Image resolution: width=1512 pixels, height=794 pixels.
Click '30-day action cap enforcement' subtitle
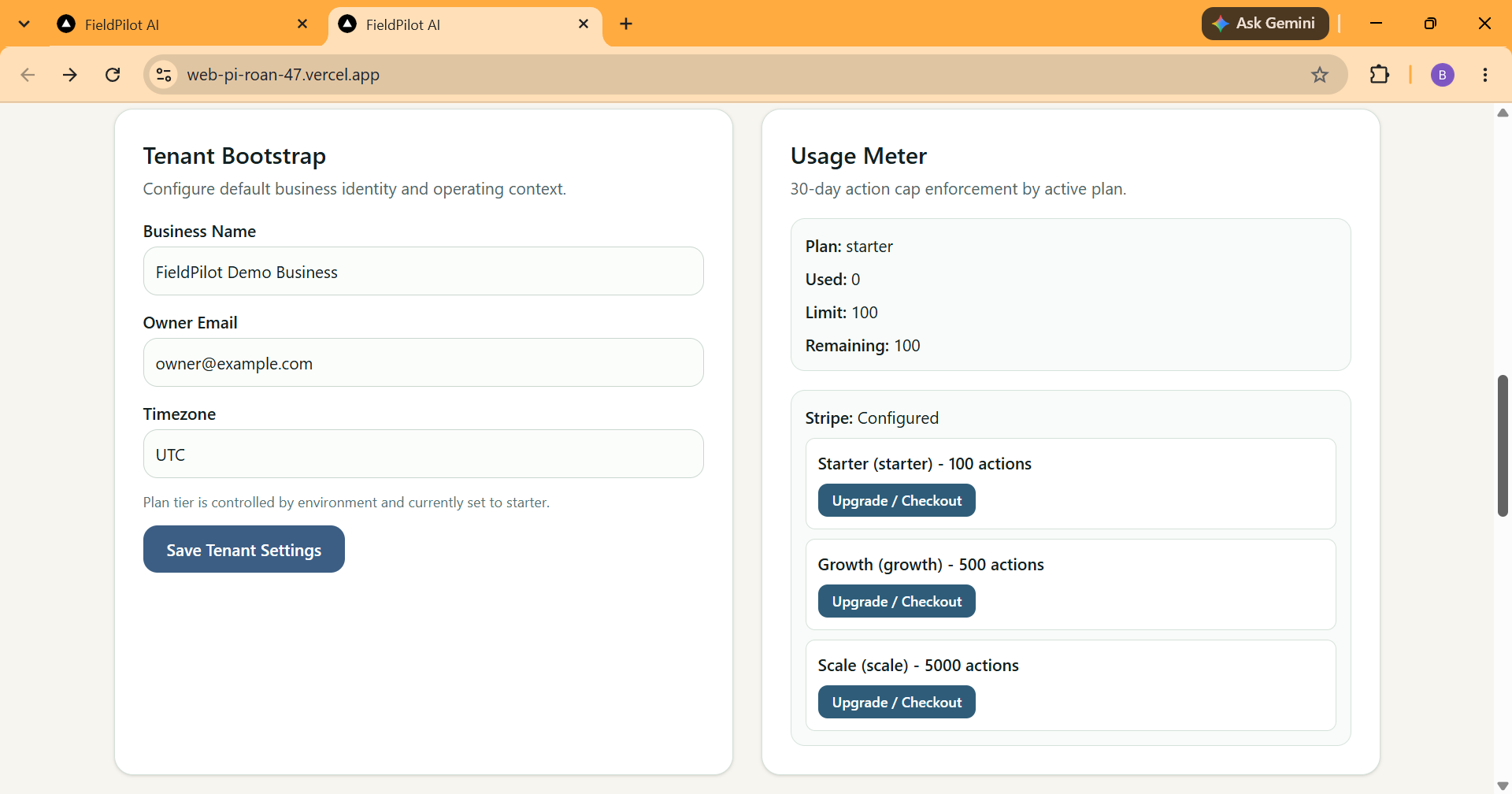coord(958,189)
